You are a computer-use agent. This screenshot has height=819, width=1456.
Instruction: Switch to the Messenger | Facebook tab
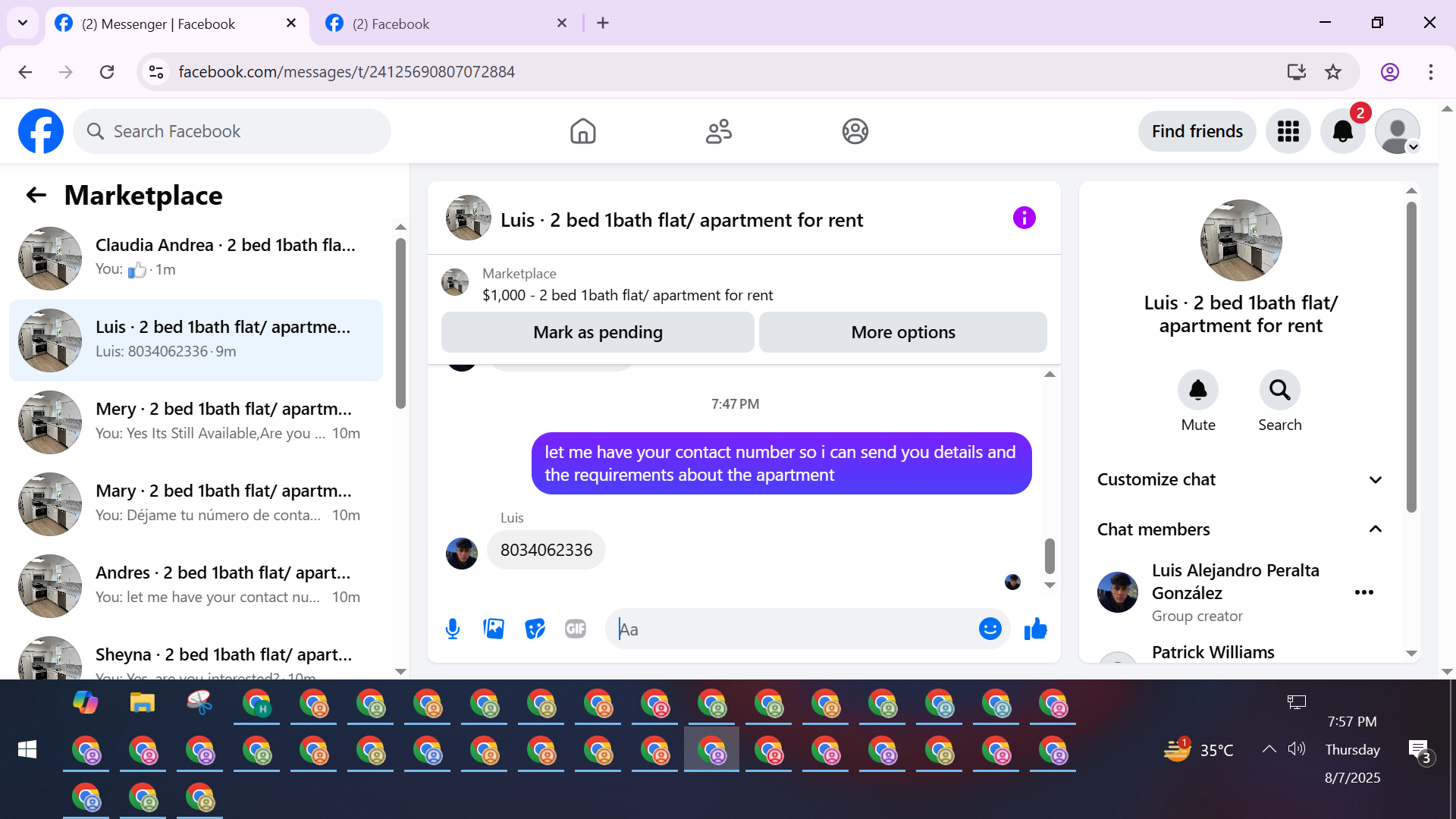178,24
